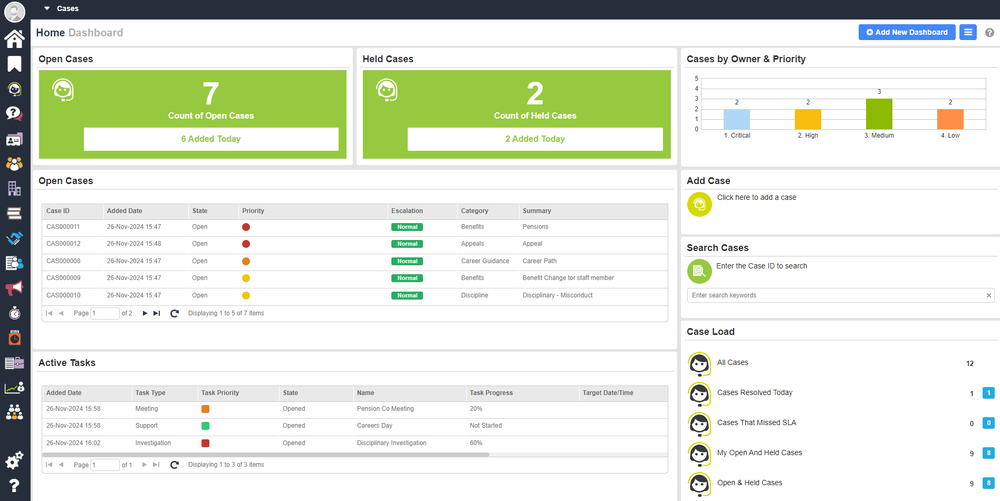Open the contact ID card icon in sidebar
This screenshot has width=1000, height=501.
click(x=14, y=139)
